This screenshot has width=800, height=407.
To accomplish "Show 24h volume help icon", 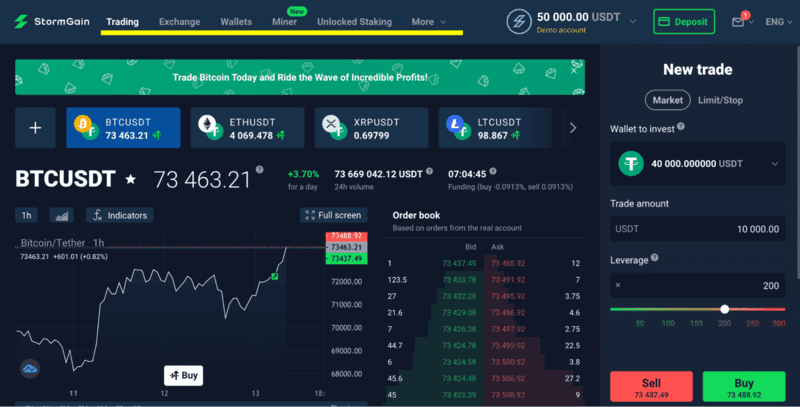I will (430, 171).
